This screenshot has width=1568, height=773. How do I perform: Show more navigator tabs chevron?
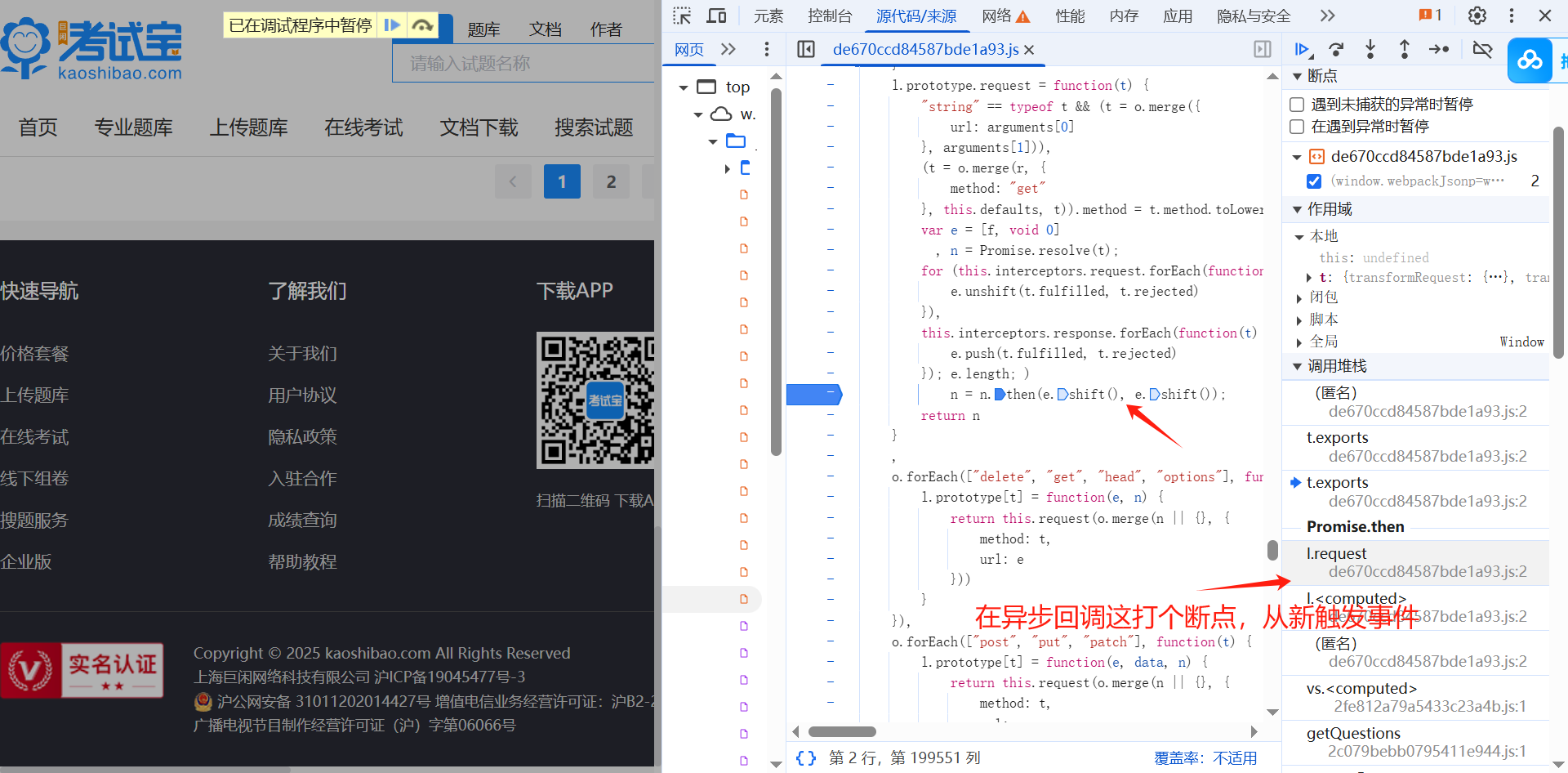(728, 49)
